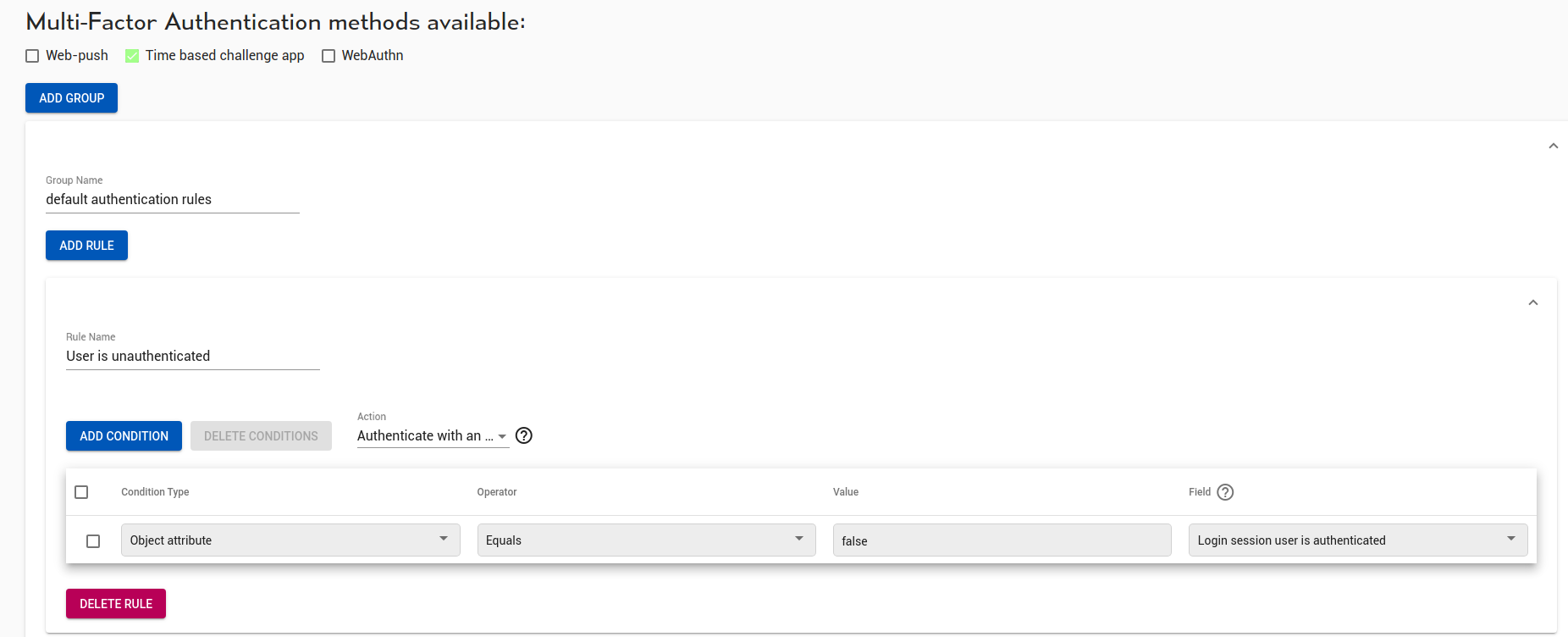The width and height of the screenshot is (1568, 637).
Task: Click the DELETE RULE button
Action: click(116, 604)
